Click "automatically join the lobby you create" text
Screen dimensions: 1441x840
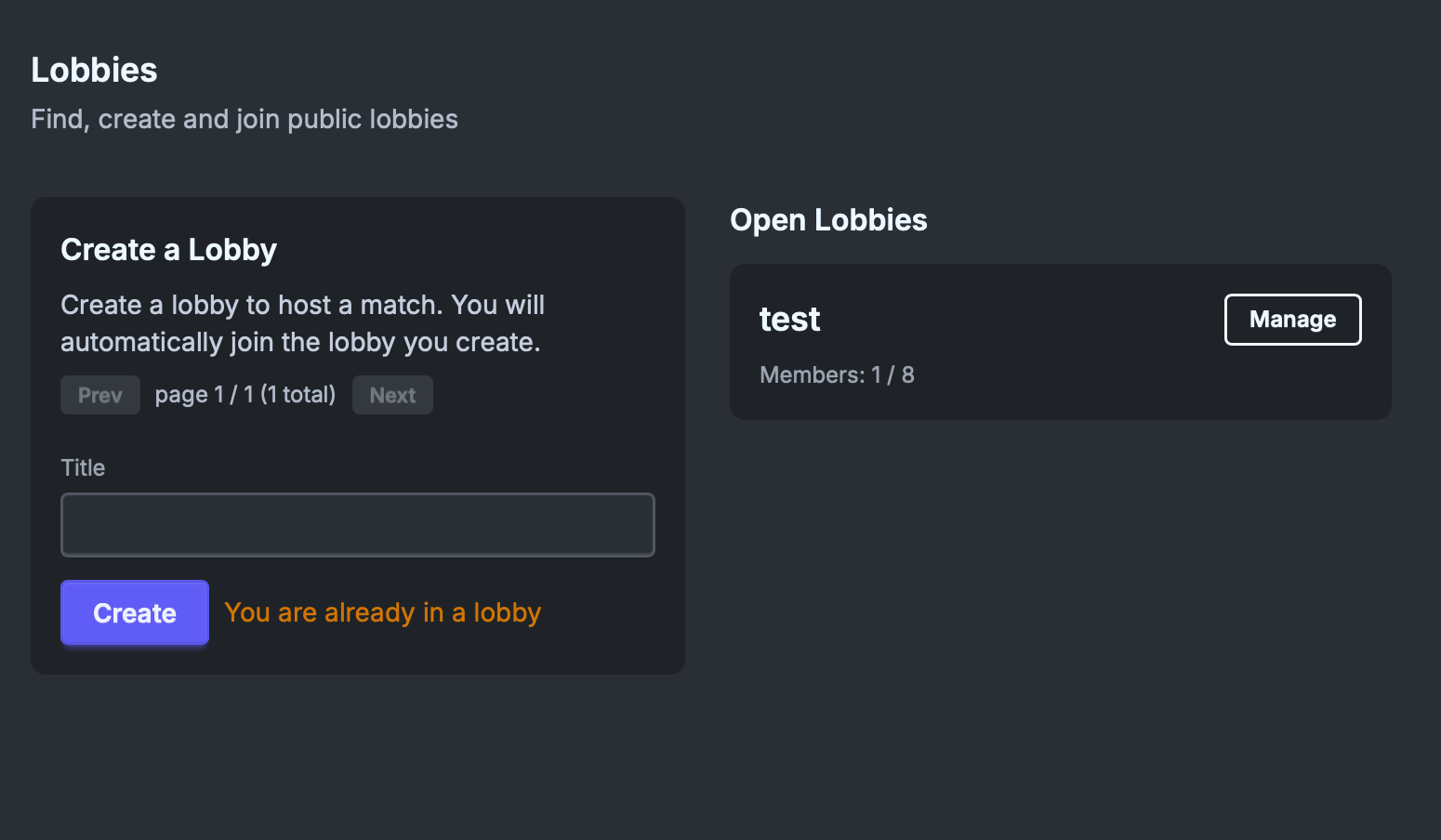[x=299, y=342]
